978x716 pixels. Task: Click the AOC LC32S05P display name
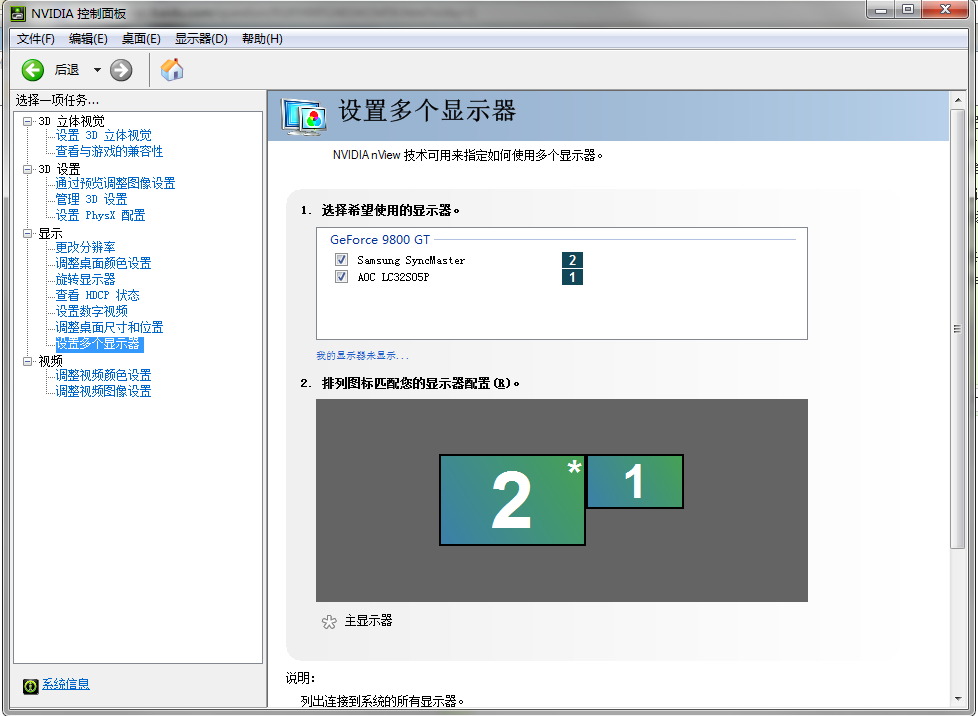(394, 277)
